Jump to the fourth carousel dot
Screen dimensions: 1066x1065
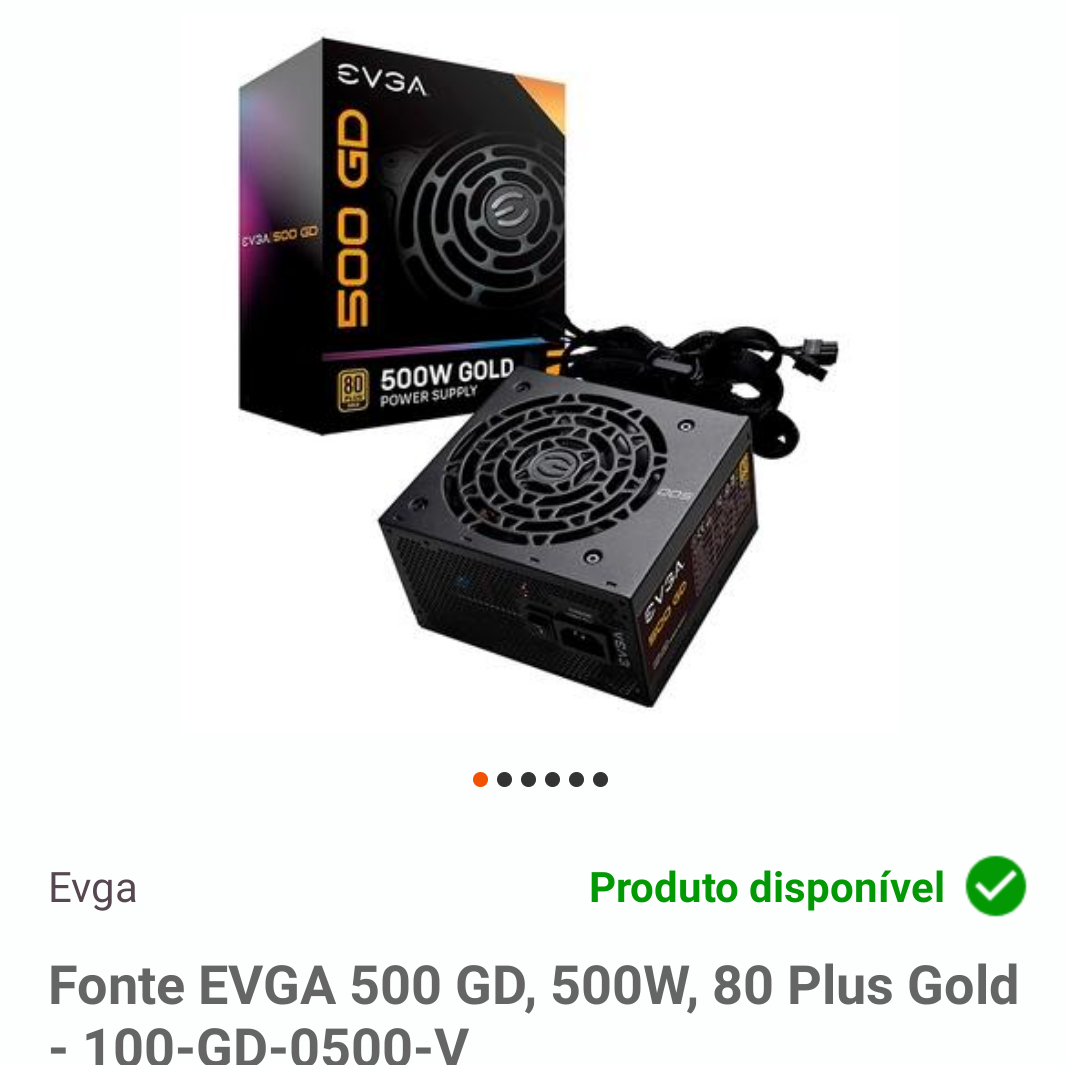pos(552,779)
